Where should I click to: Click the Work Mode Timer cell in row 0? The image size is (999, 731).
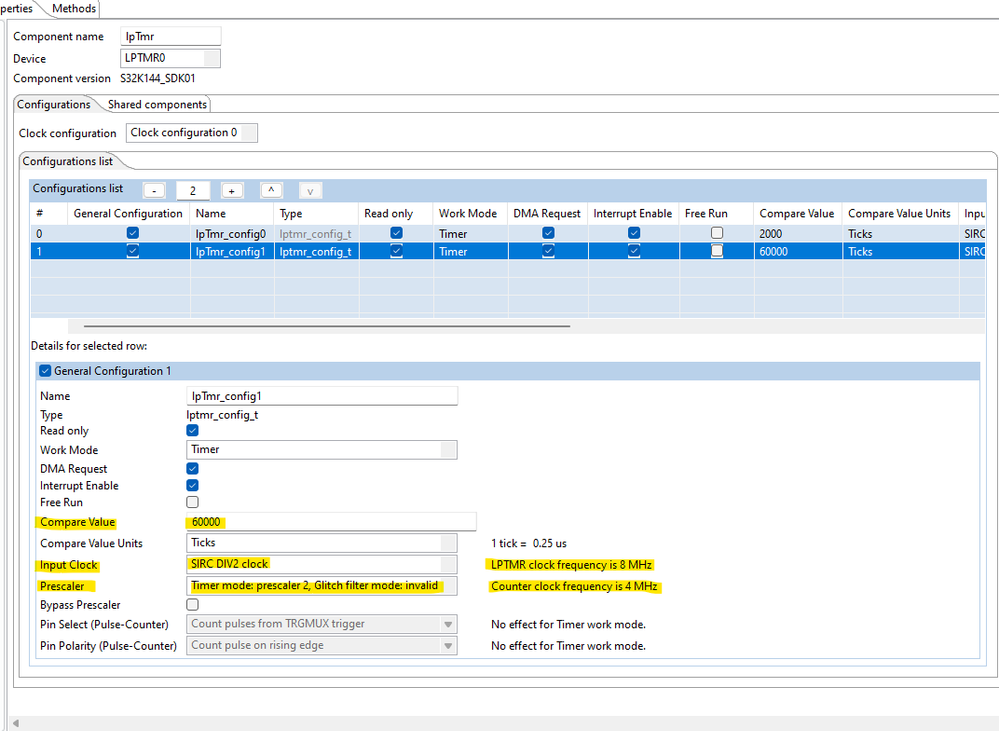[470, 234]
